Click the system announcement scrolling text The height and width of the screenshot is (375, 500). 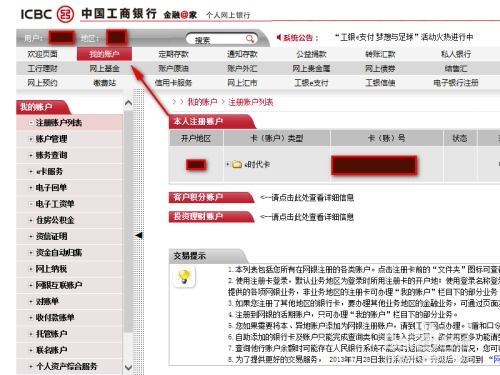403,37
